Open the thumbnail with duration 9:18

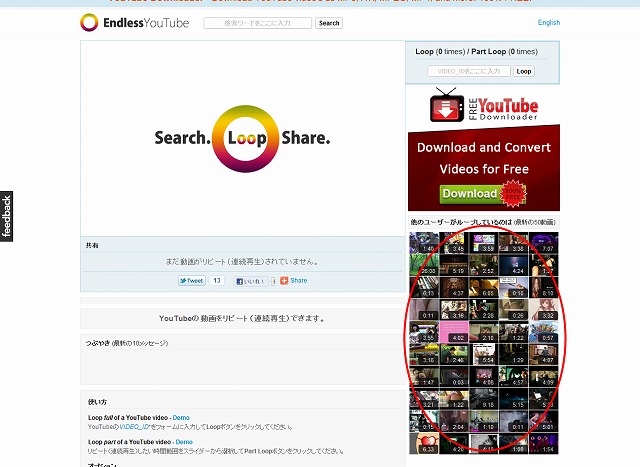[x=484, y=399]
